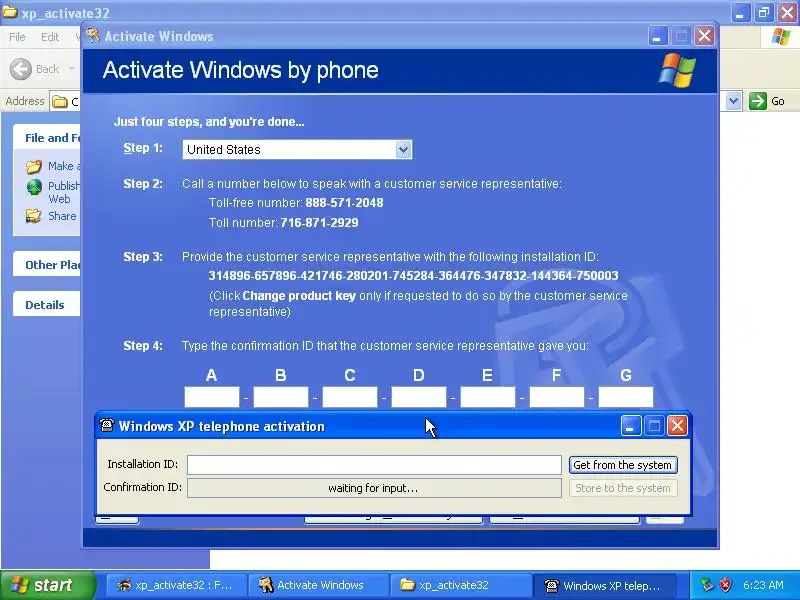Click confirmation ID box E
The image size is (800, 600).
pos(488,397)
